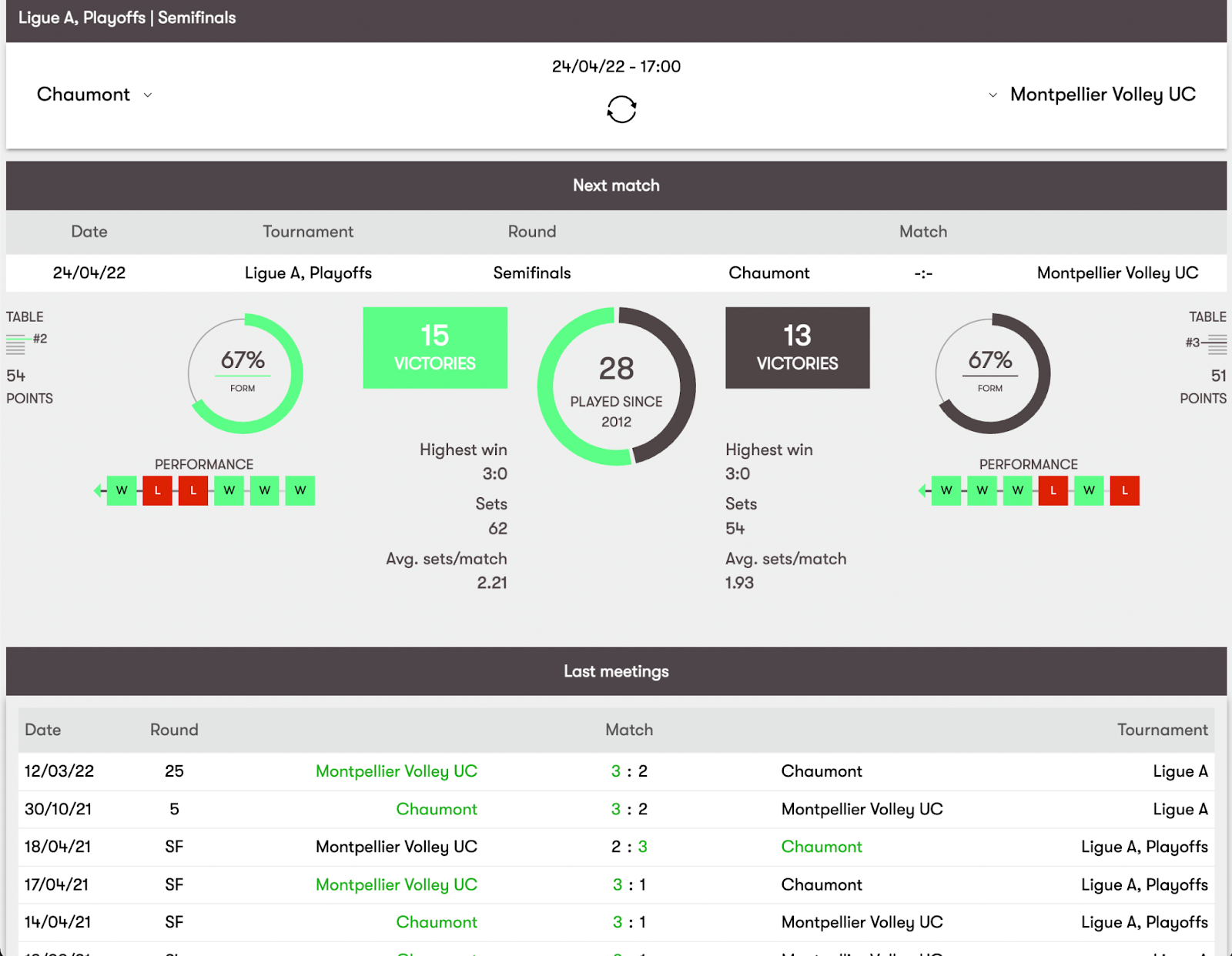Click Montpellier avg sets value 1.93
Image resolution: width=1232 pixels, height=956 pixels.
pyautogui.click(x=739, y=583)
